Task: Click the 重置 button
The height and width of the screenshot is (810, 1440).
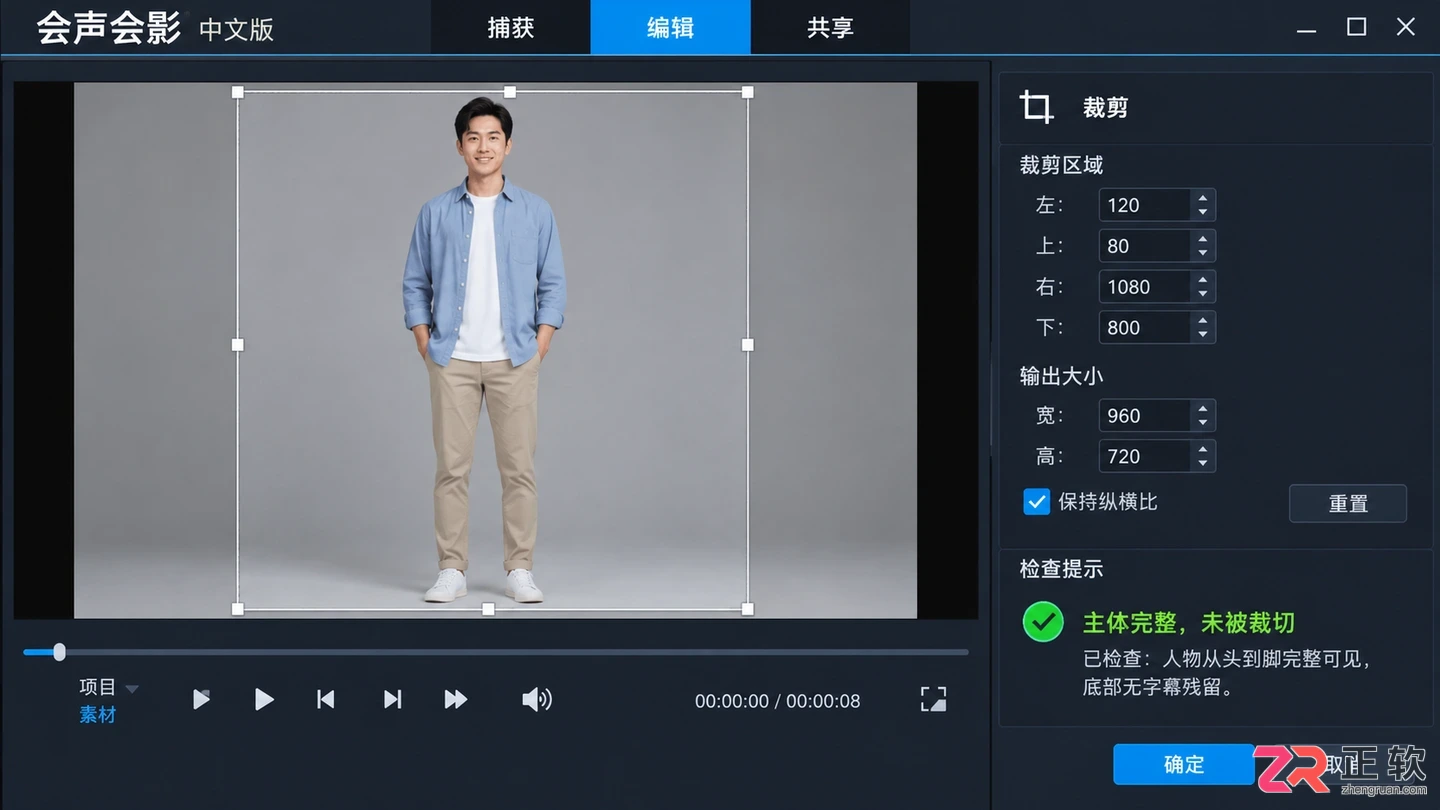Action: click(1347, 503)
